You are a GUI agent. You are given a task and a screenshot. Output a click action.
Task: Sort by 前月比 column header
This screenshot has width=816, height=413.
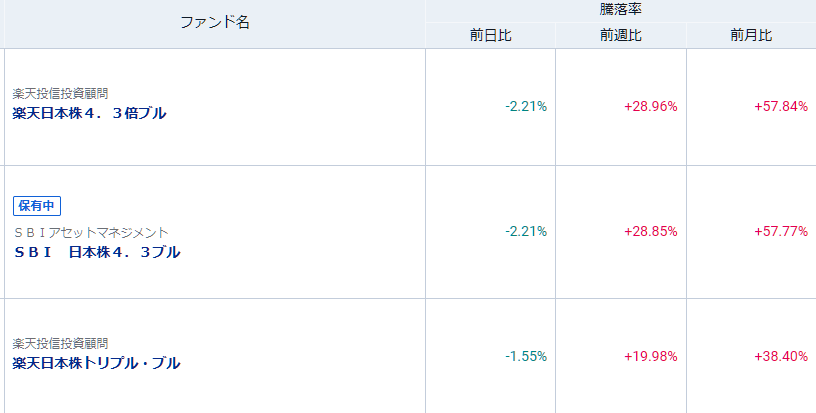tap(750, 35)
